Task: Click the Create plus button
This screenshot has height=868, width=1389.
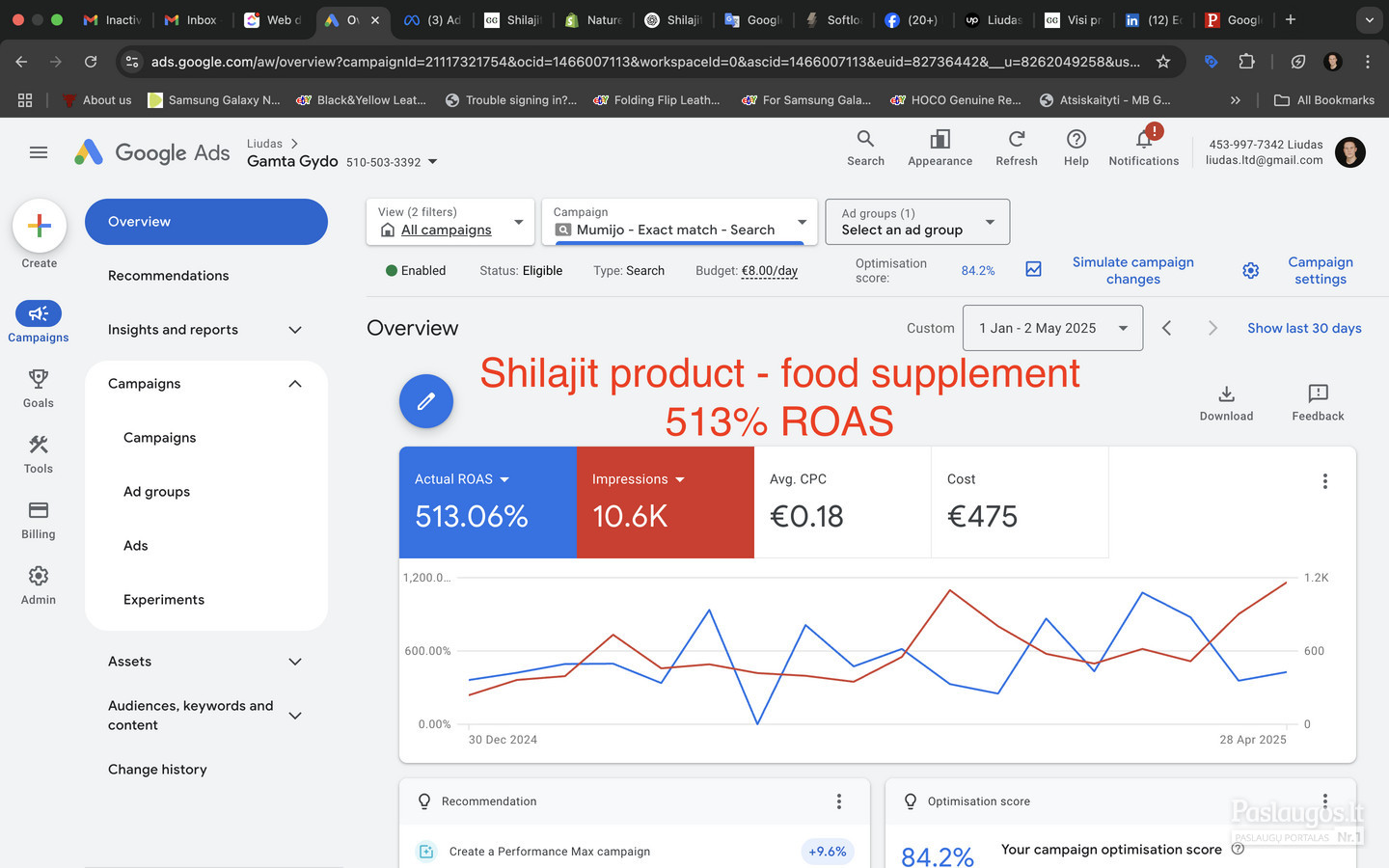Action: (x=40, y=226)
